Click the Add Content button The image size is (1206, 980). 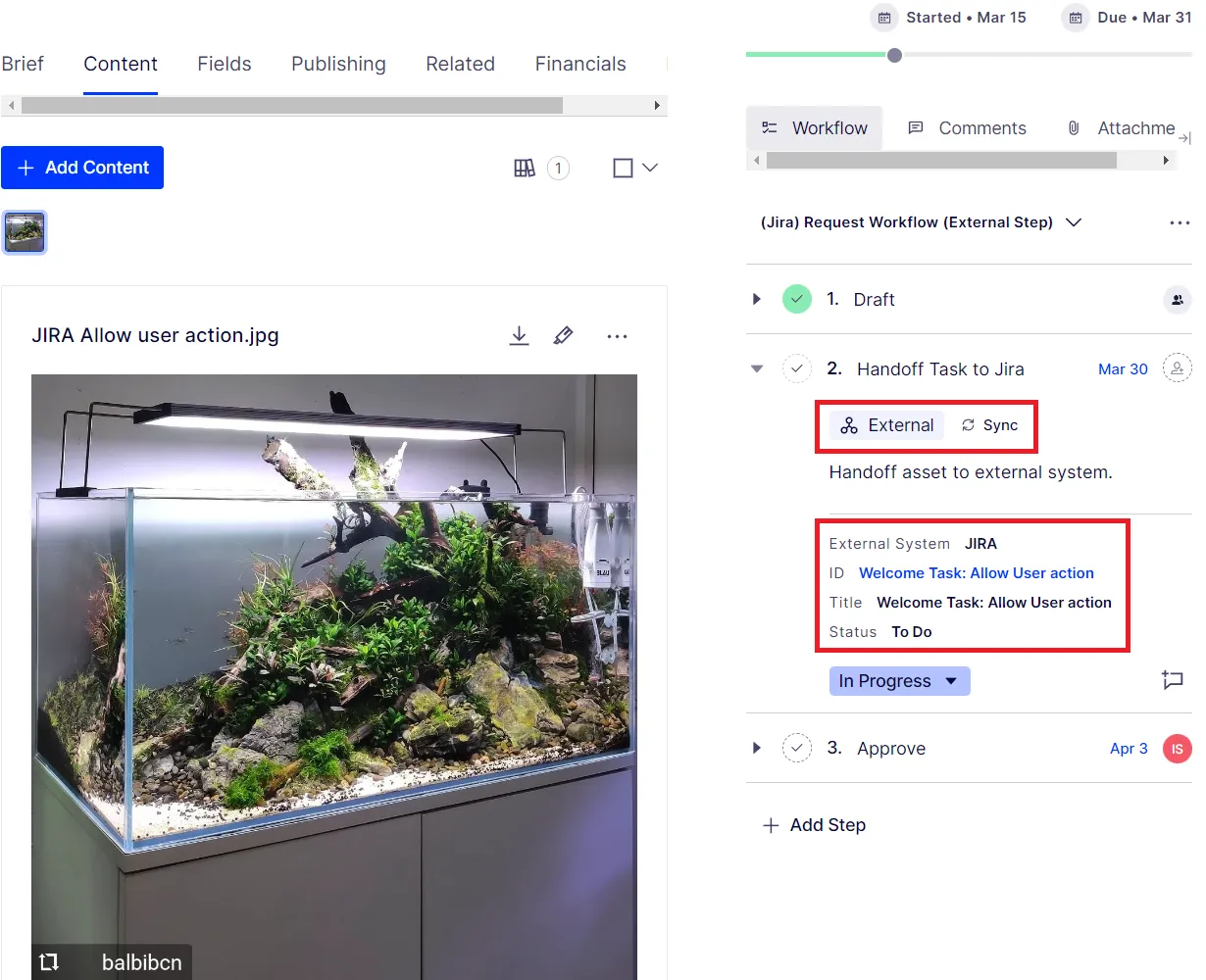(82, 168)
